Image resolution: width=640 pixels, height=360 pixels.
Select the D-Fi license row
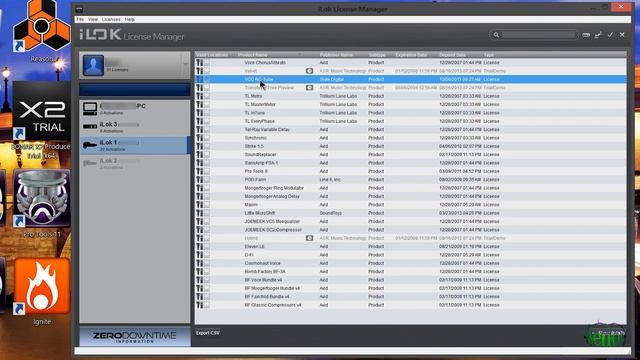pos(411,255)
